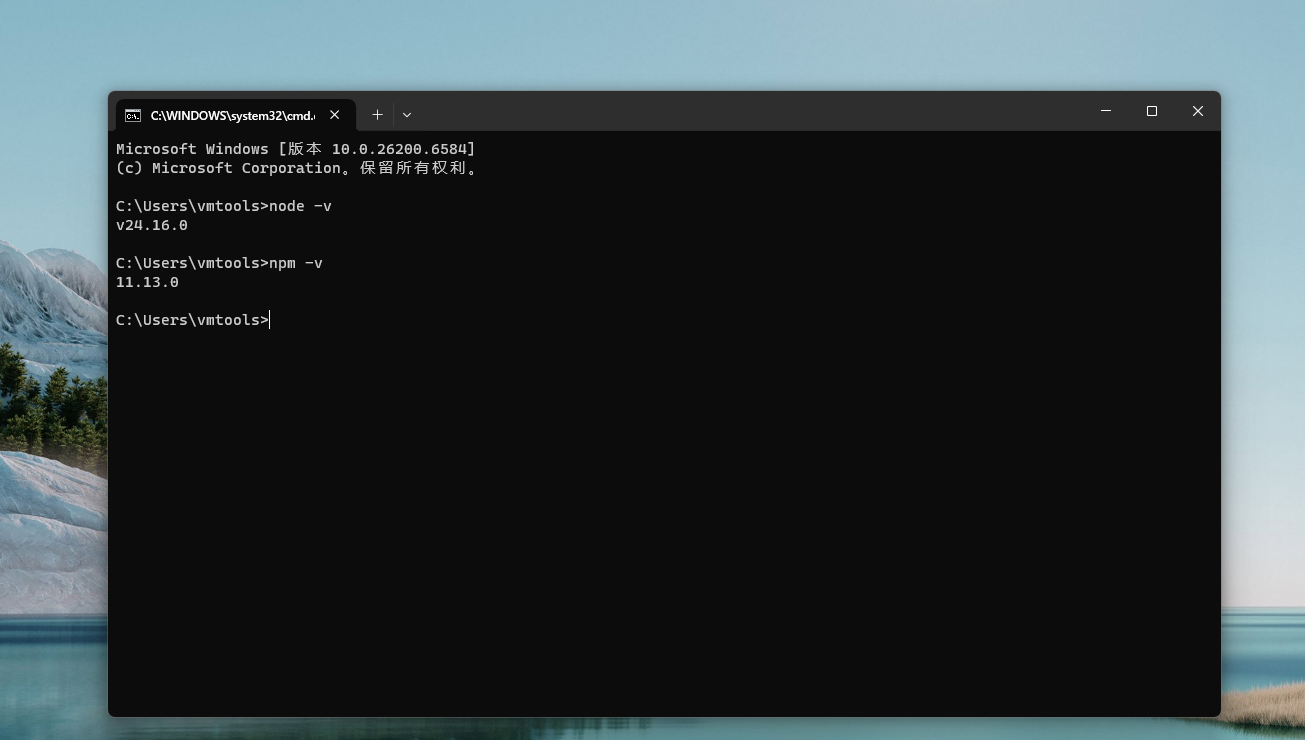
Task: Minimize the terminal window
Action: pos(1106,111)
